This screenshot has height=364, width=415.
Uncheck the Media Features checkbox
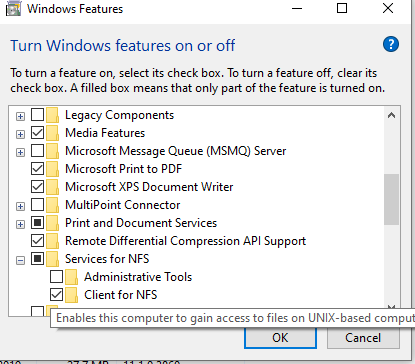(37, 133)
